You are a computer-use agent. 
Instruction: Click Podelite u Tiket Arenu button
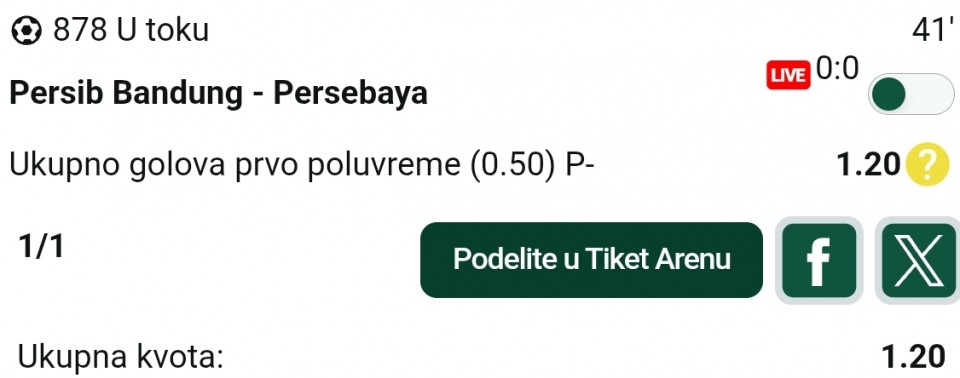[x=591, y=260]
